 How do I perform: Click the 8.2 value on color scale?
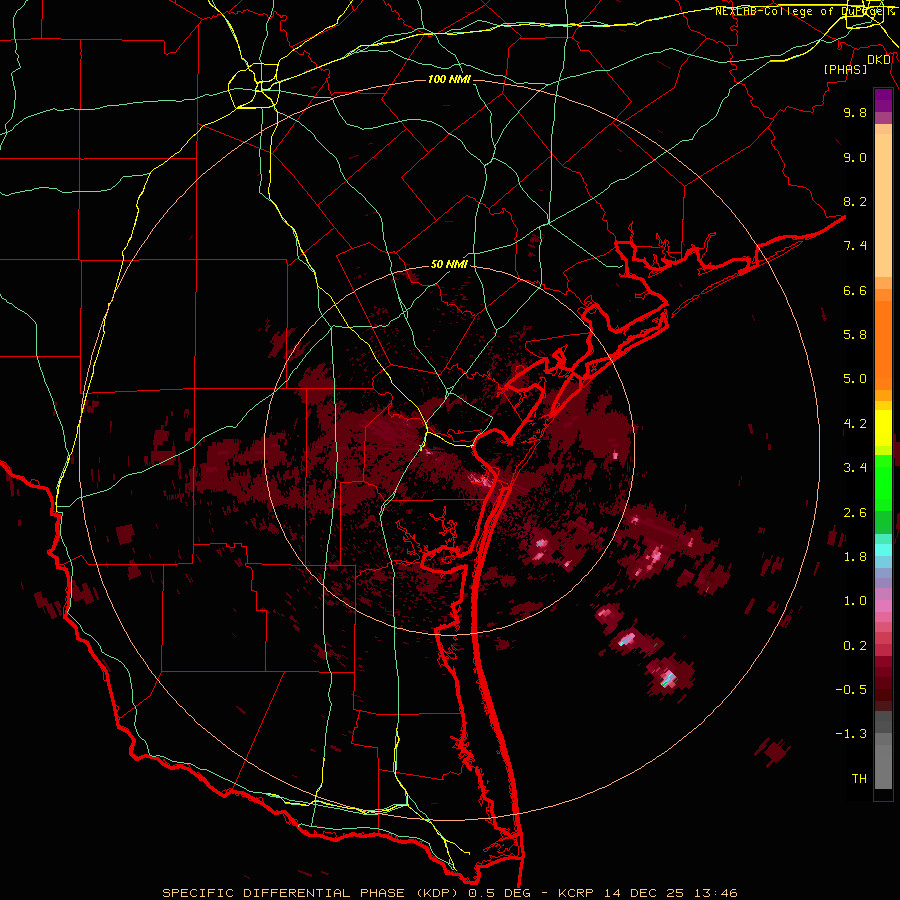[x=855, y=201]
